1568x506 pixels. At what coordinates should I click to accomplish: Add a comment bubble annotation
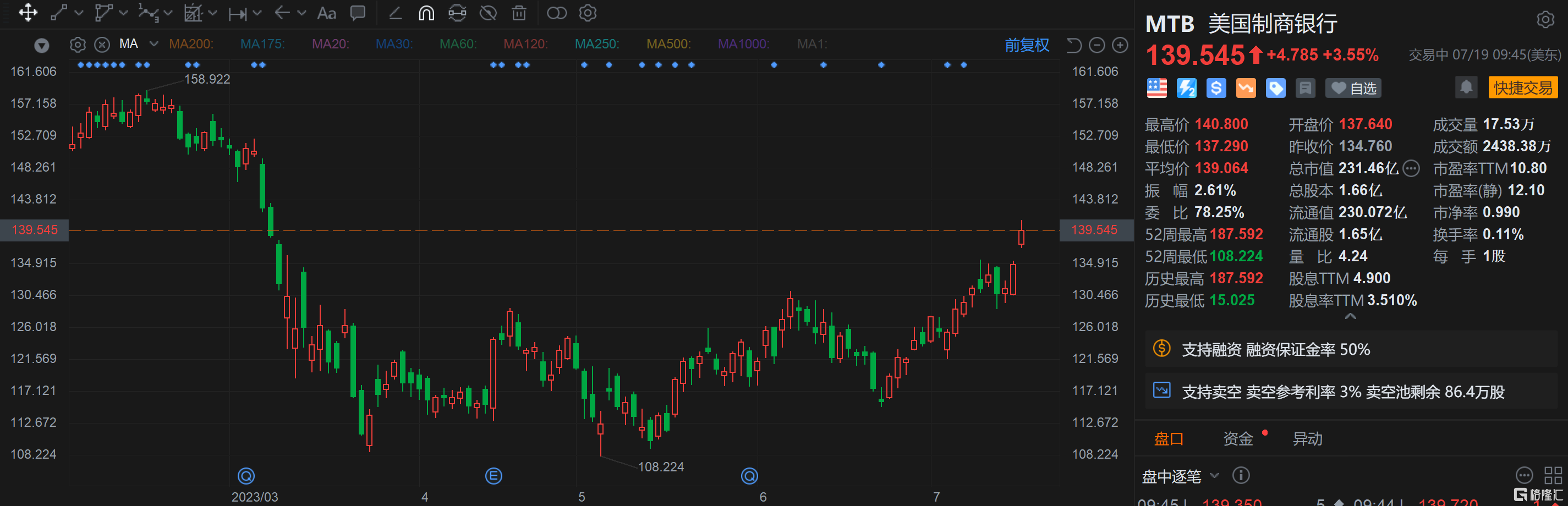(x=358, y=13)
